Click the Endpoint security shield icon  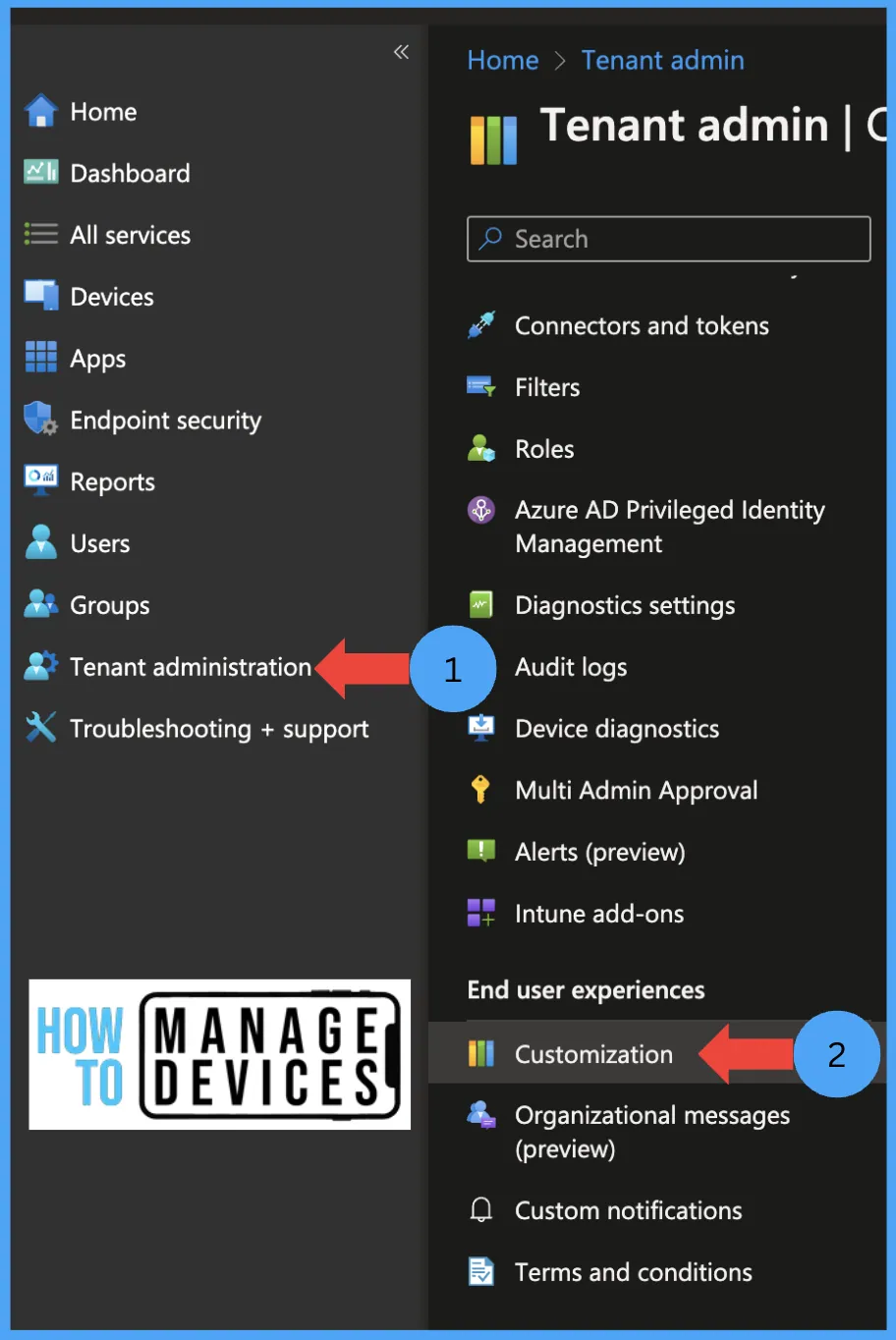pyautogui.click(x=40, y=419)
